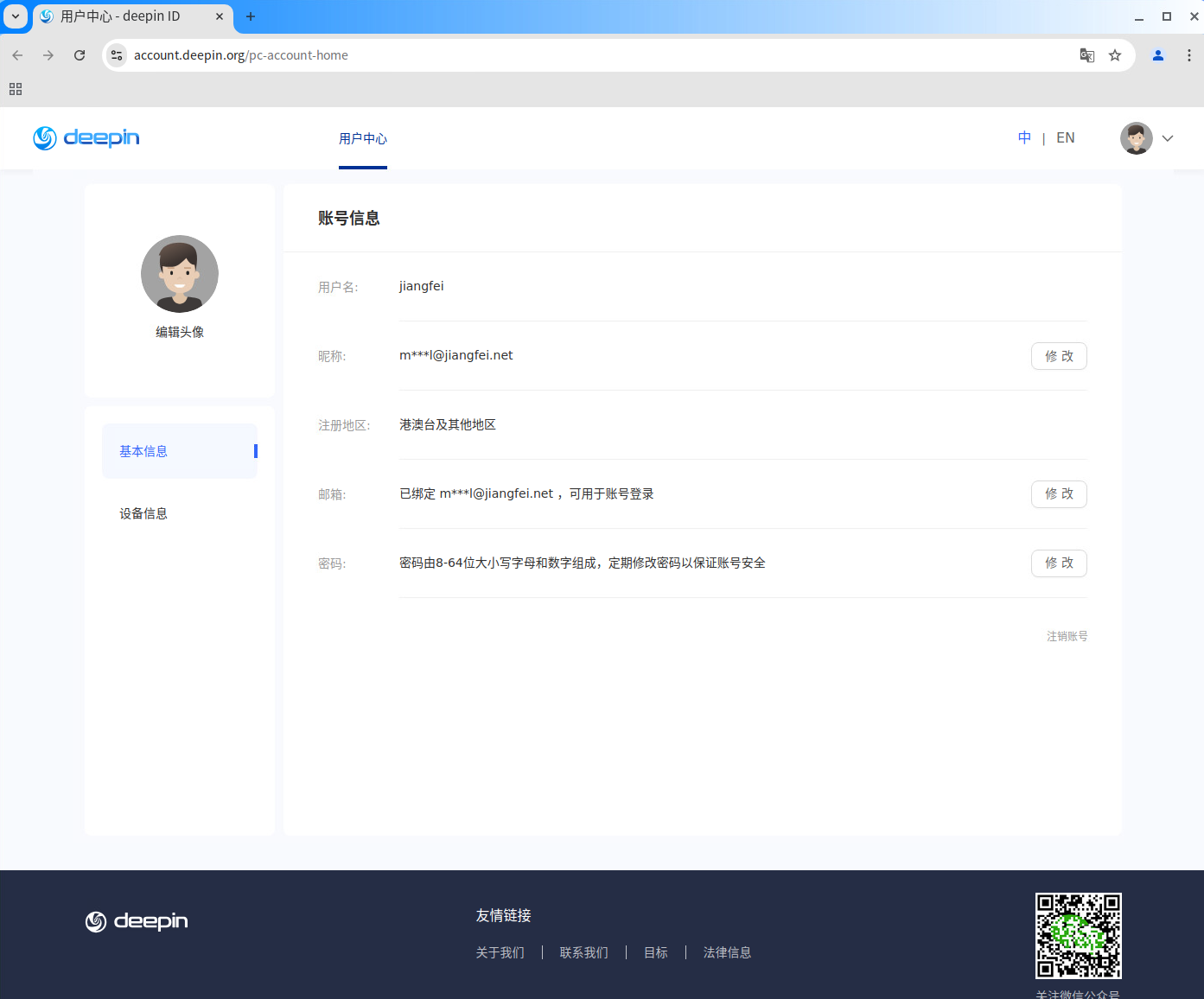
Task: Go forward in browser history
Action: [48, 55]
